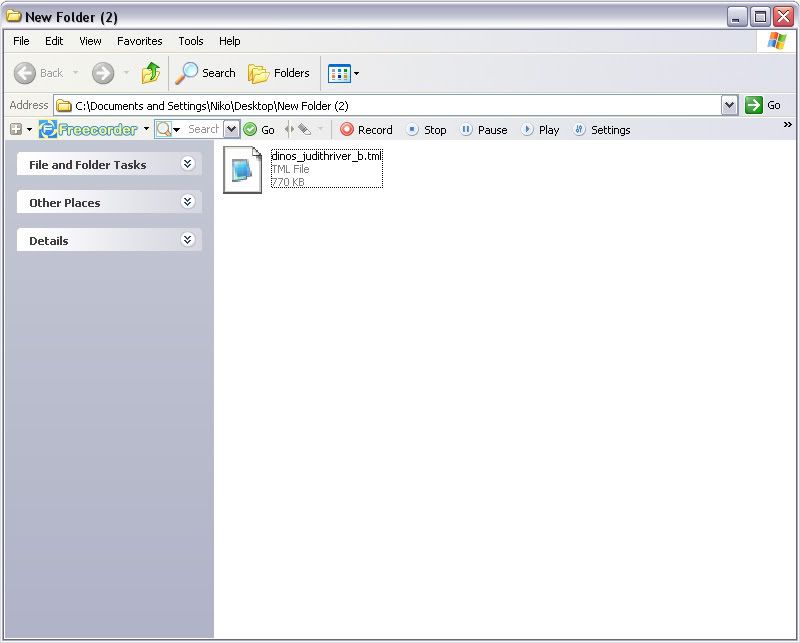
Task: Open the Freecorder logo dropdown arrow
Action: [x=146, y=129]
